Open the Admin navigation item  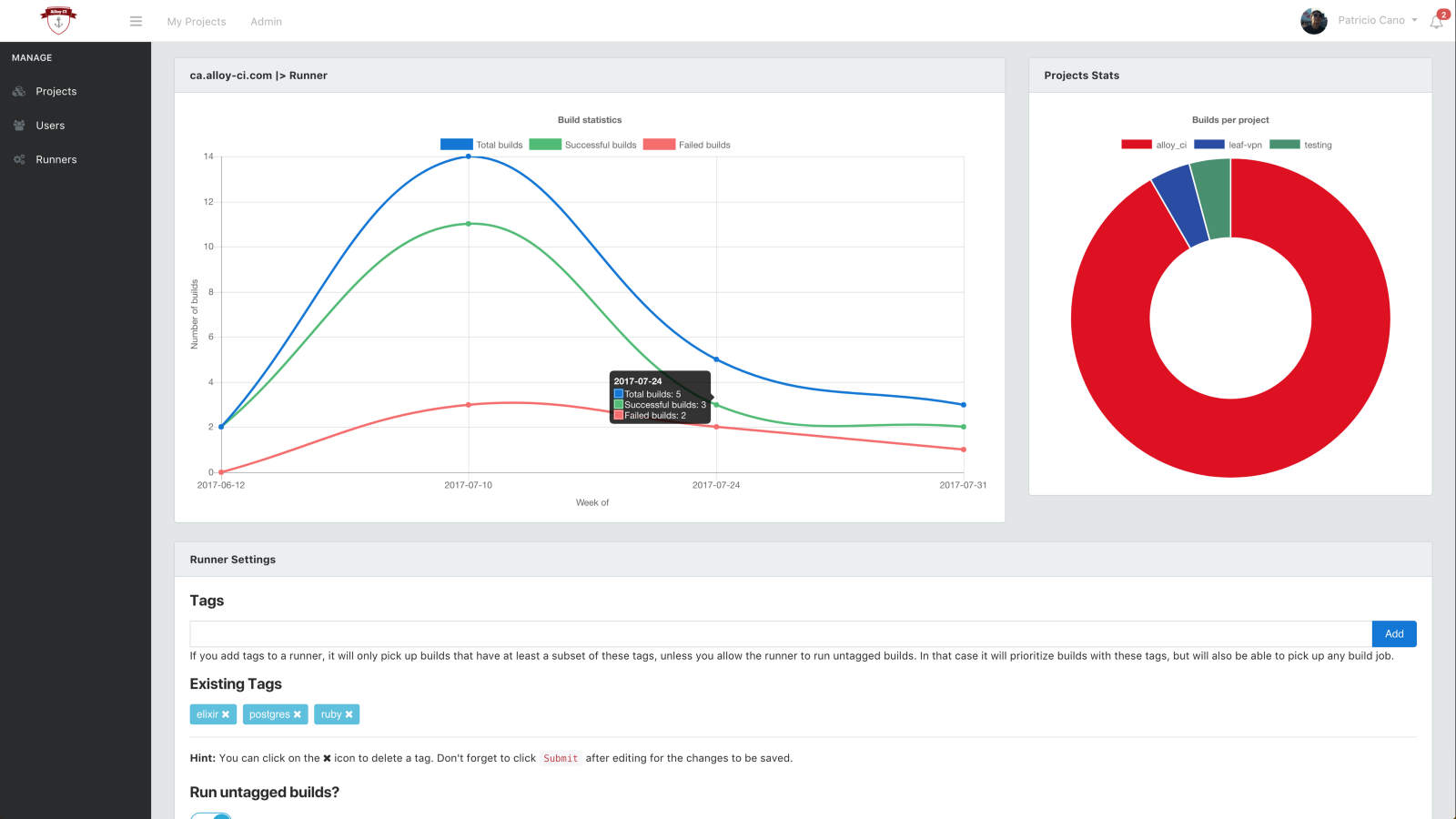266,22
